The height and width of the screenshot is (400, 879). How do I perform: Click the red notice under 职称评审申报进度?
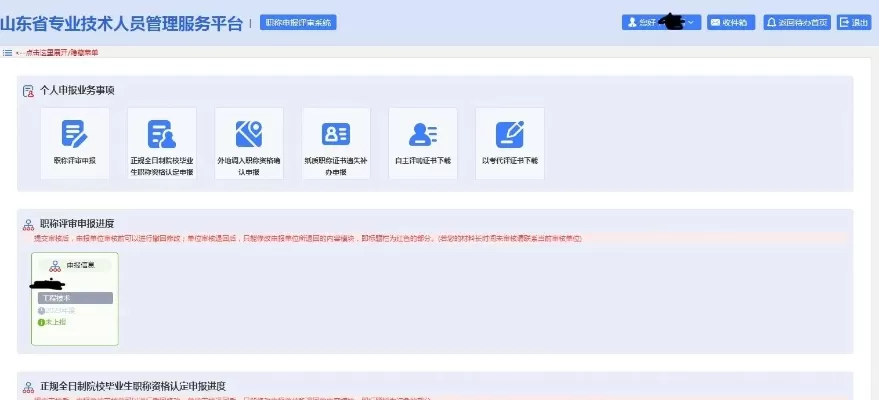307,239
